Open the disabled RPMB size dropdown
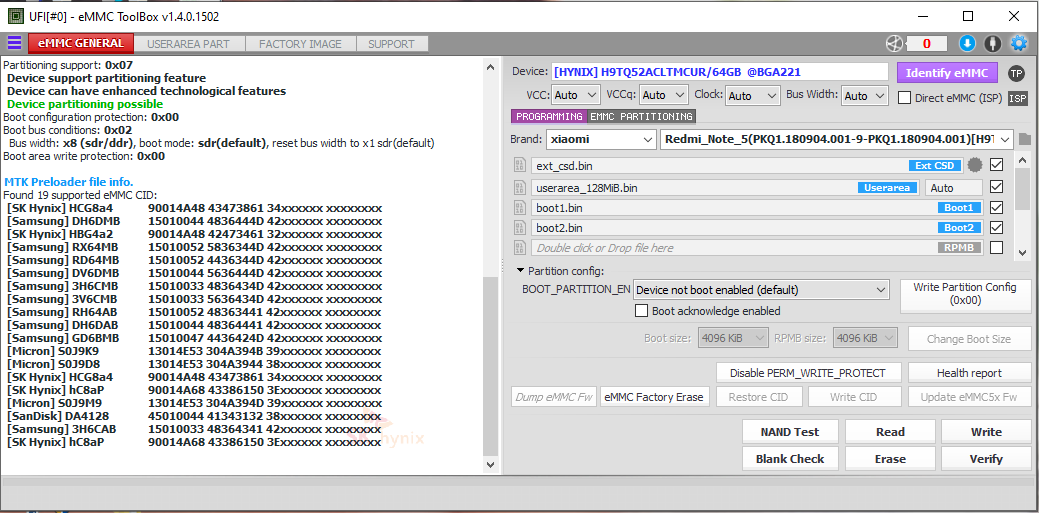The image size is (1039, 513). tap(865, 338)
